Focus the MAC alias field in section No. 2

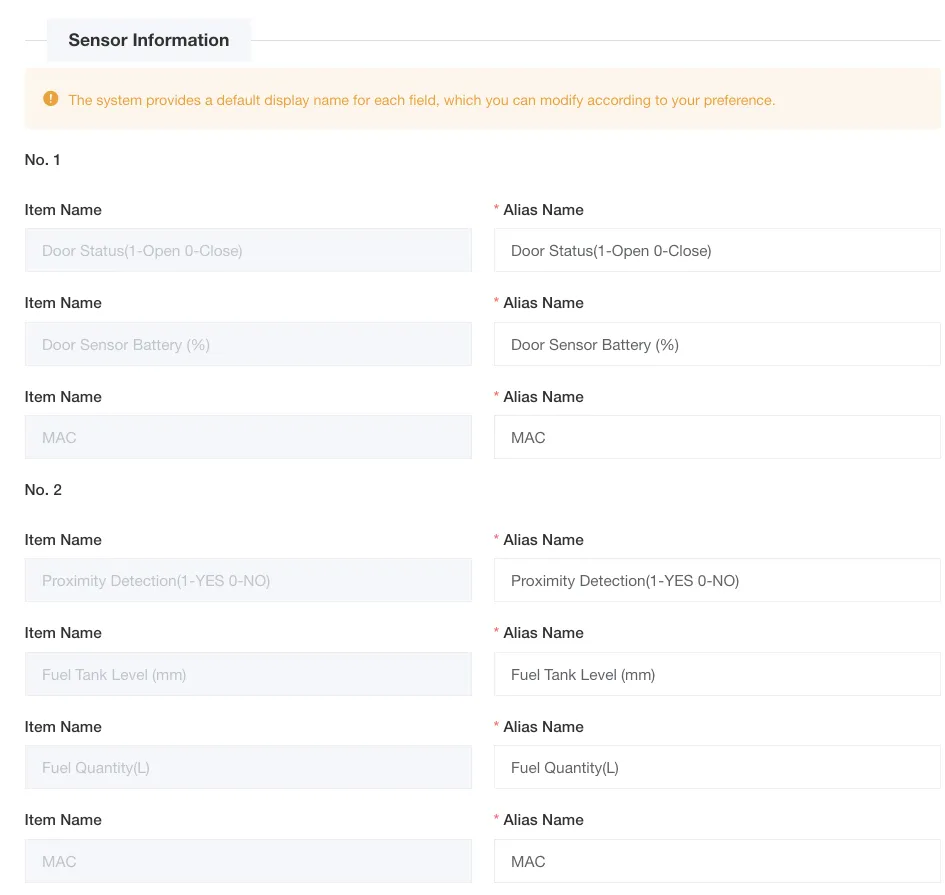pos(716,861)
